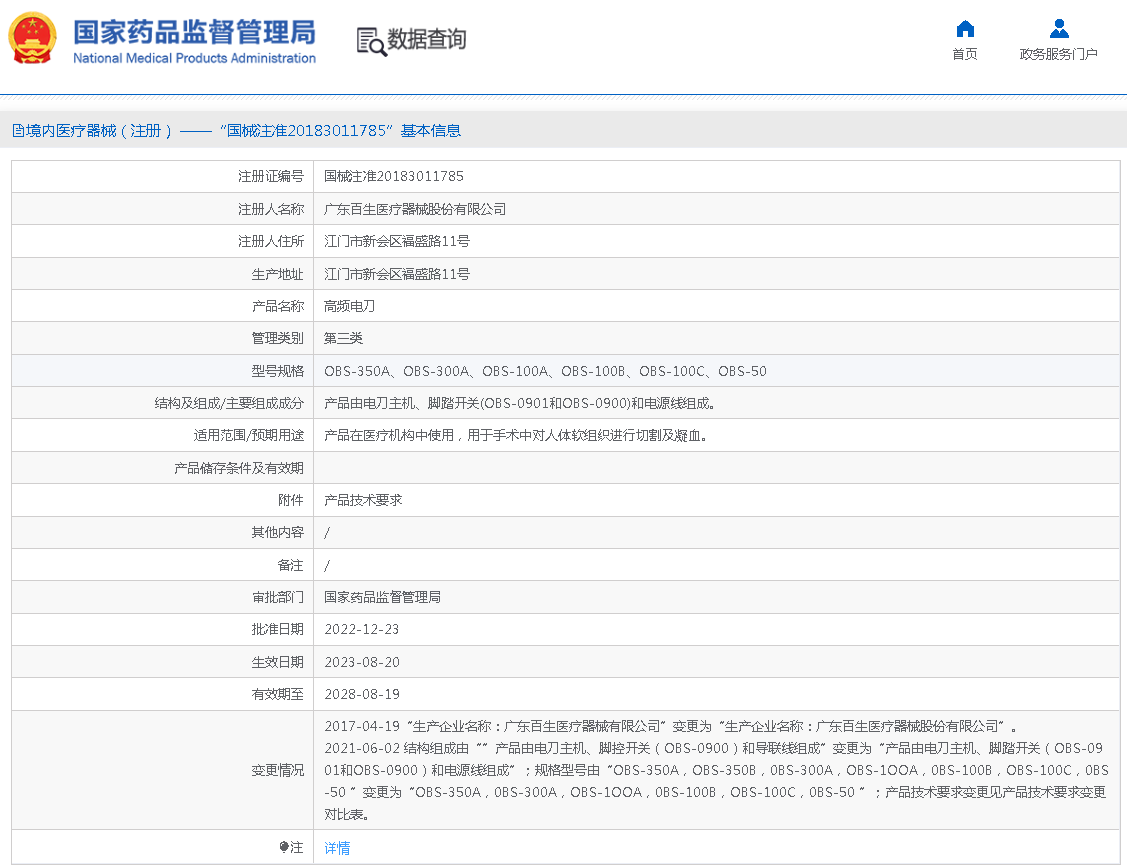This screenshot has height=867, width=1127.
Task: Click the 型号规格 specifications cell
Action: [546, 370]
